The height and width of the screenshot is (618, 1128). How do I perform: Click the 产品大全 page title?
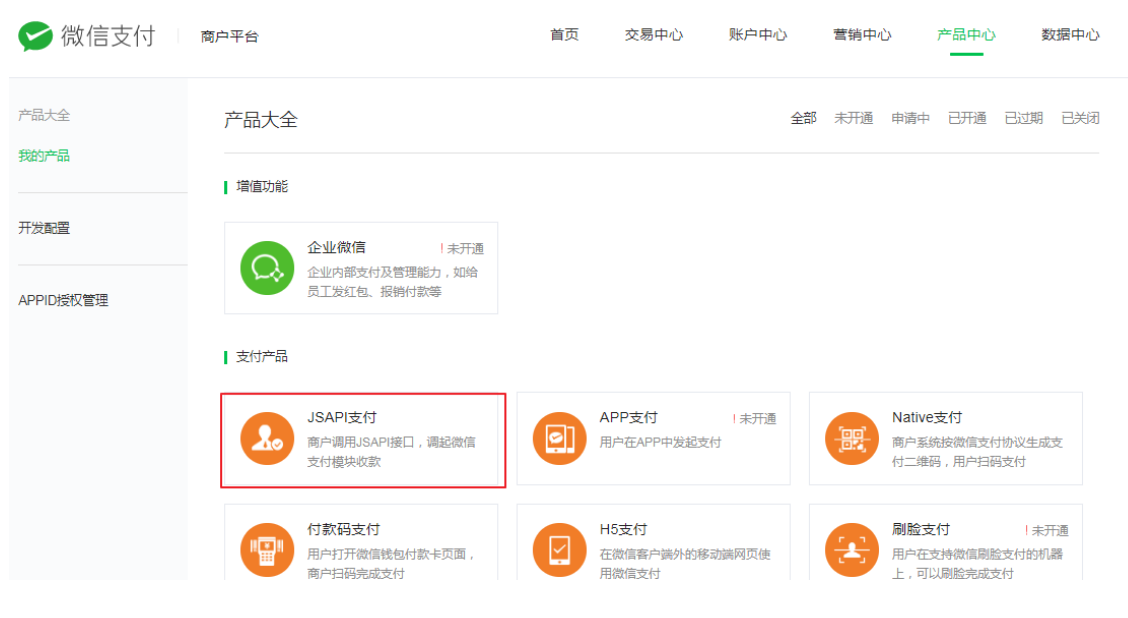(260, 119)
